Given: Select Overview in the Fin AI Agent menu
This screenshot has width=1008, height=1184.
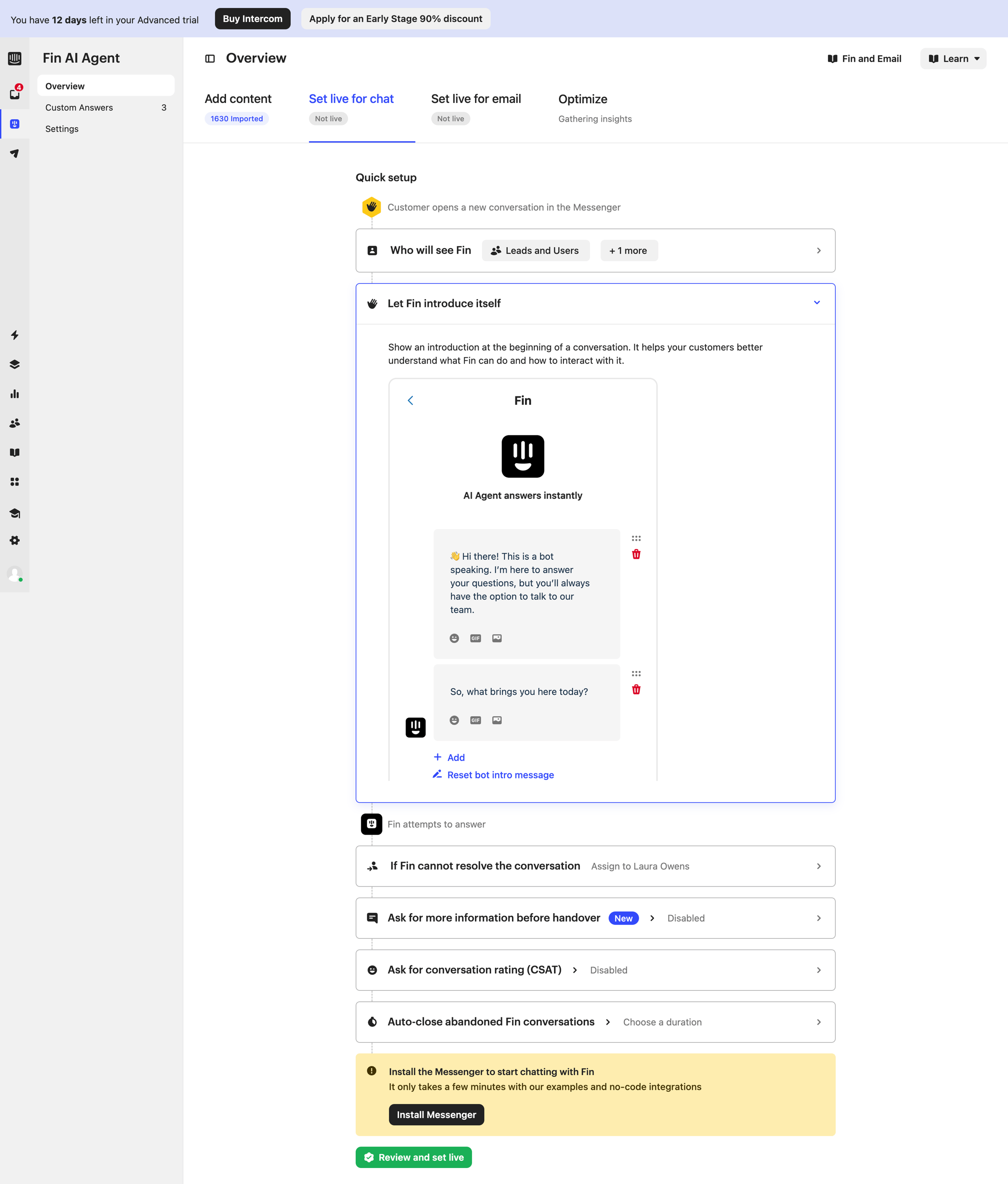Looking at the screenshot, I should (x=106, y=86).
